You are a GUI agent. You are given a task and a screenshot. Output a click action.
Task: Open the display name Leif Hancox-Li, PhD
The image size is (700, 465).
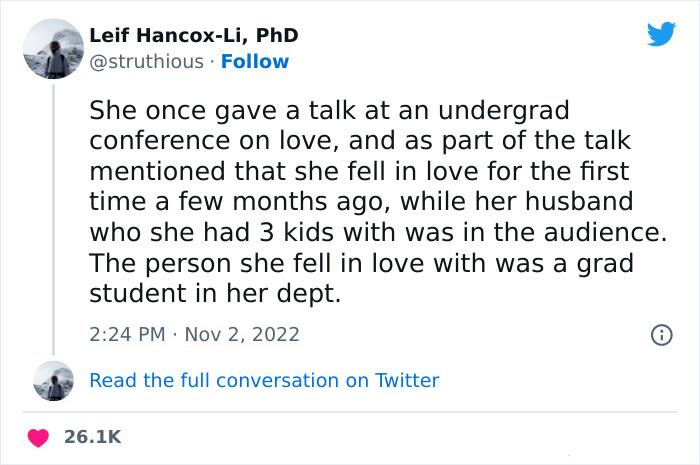[194, 36]
